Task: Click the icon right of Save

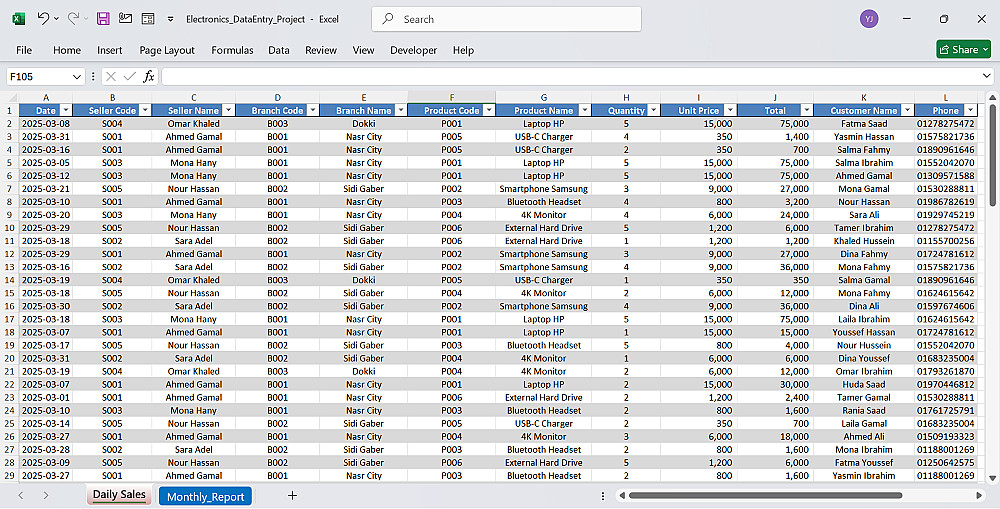Action: point(126,19)
